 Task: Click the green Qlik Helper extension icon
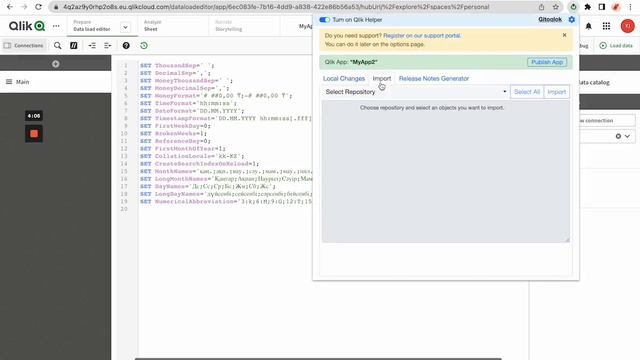573,7
